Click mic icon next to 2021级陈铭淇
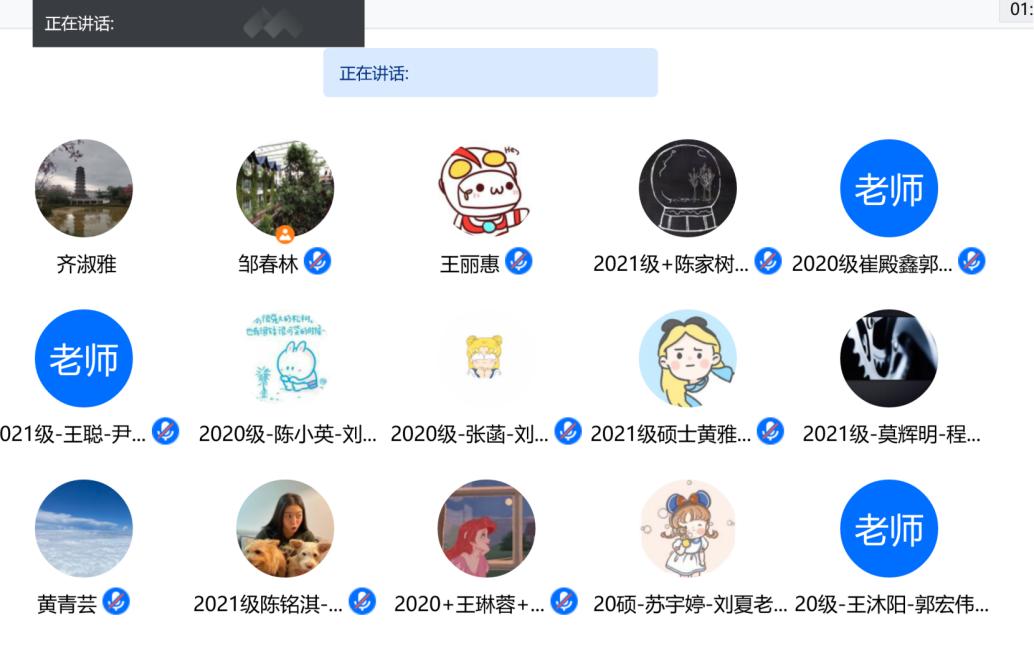 pyautogui.click(x=362, y=602)
